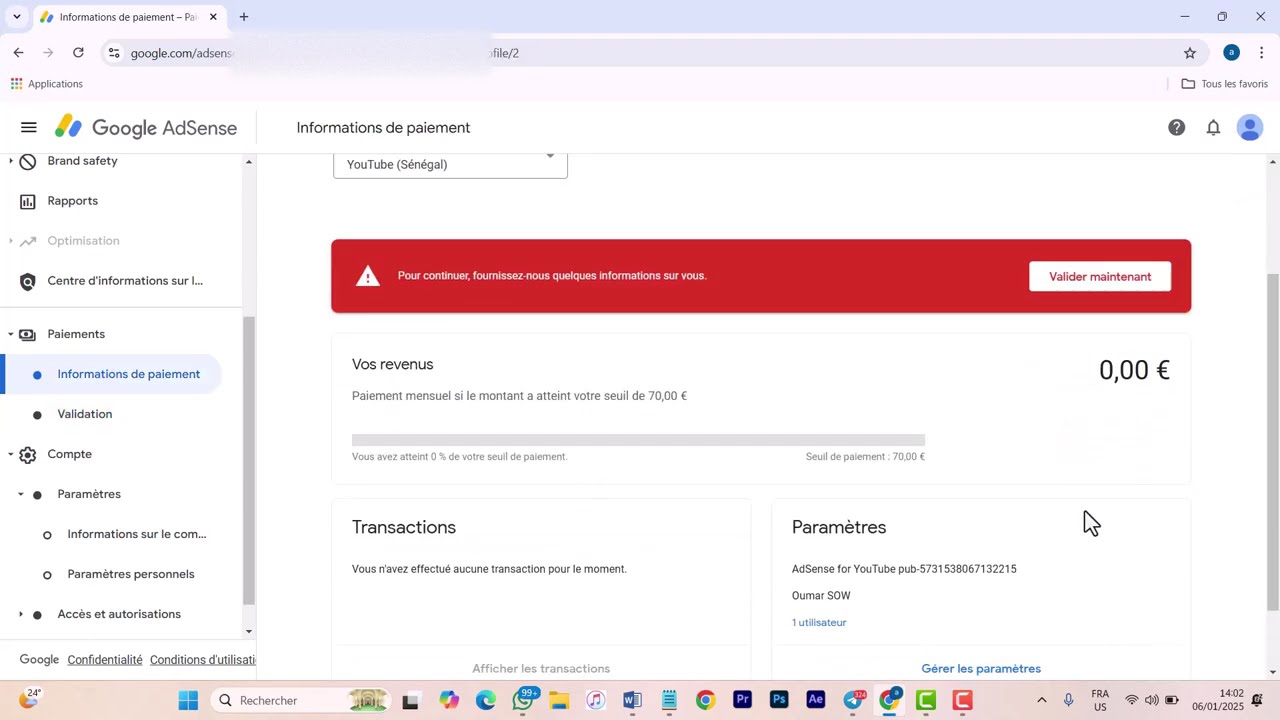Close the Informations de paiement browser tab
Image resolution: width=1280 pixels, height=720 pixels.
pos(213,17)
